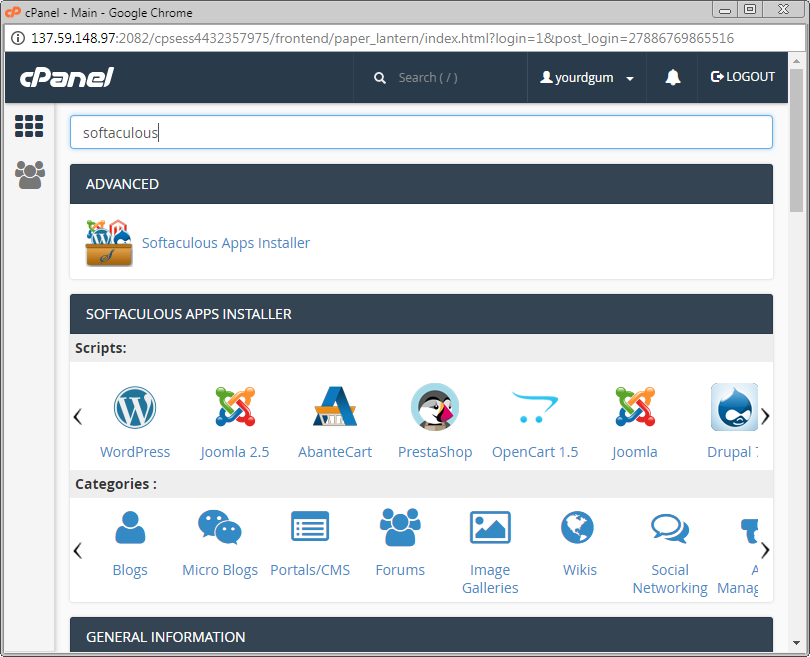Click the Joomla 2.5 text link
The width and height of the screenshot is (810, 657).
(x=235, y=452)
